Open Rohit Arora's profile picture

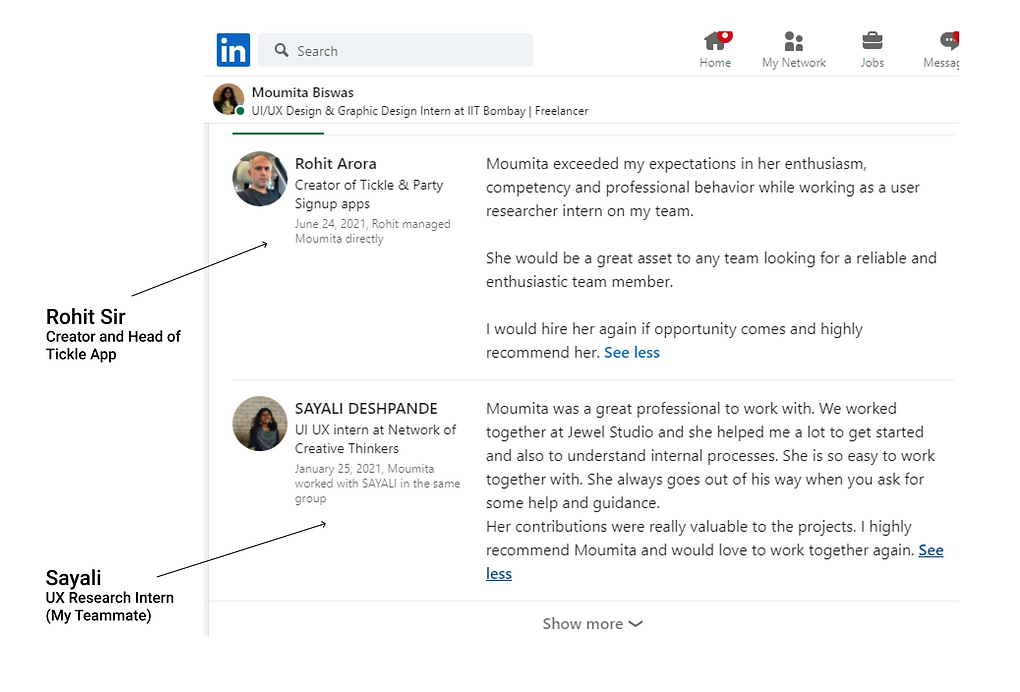(260, 179)
